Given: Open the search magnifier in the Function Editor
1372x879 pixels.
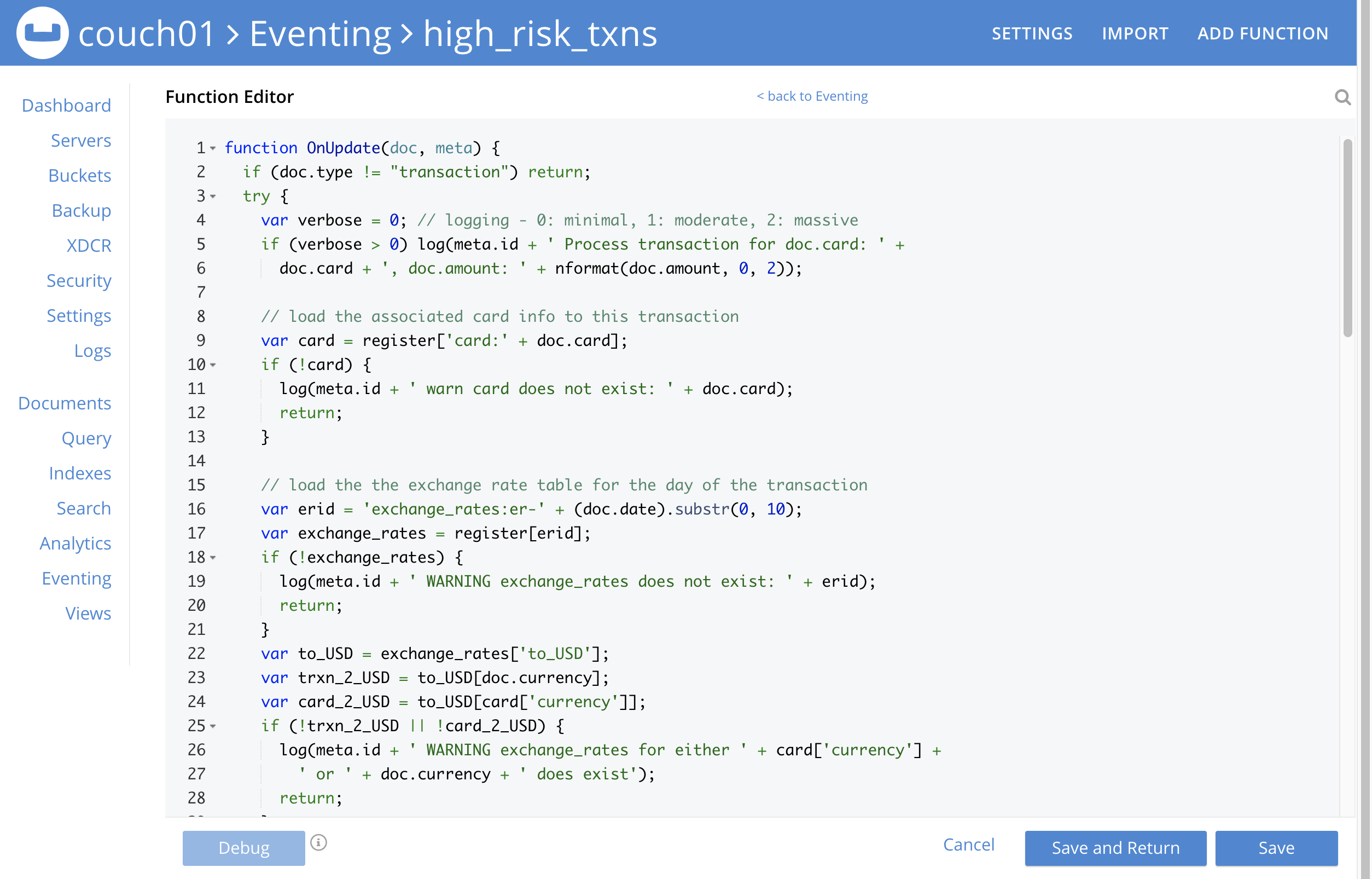Looking at the screenshot, I should 1344,97.
